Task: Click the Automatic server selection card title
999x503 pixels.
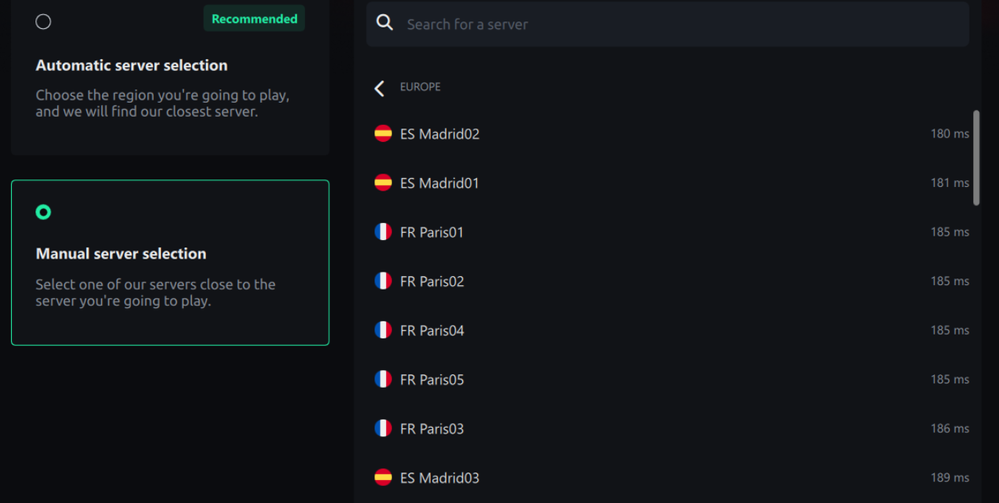Action: click(x=132, y=65)
